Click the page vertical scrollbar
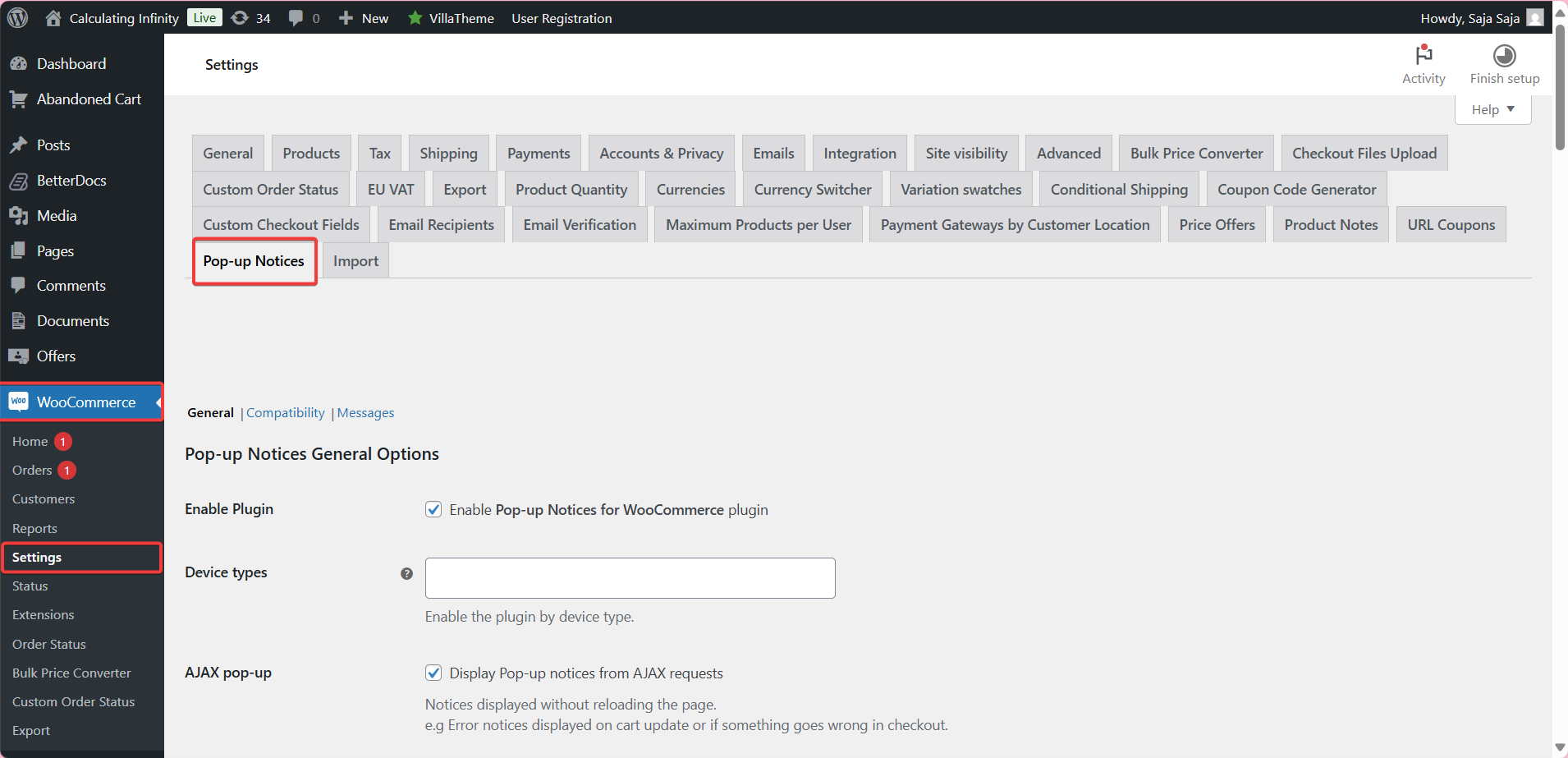 pos(1560,90)
